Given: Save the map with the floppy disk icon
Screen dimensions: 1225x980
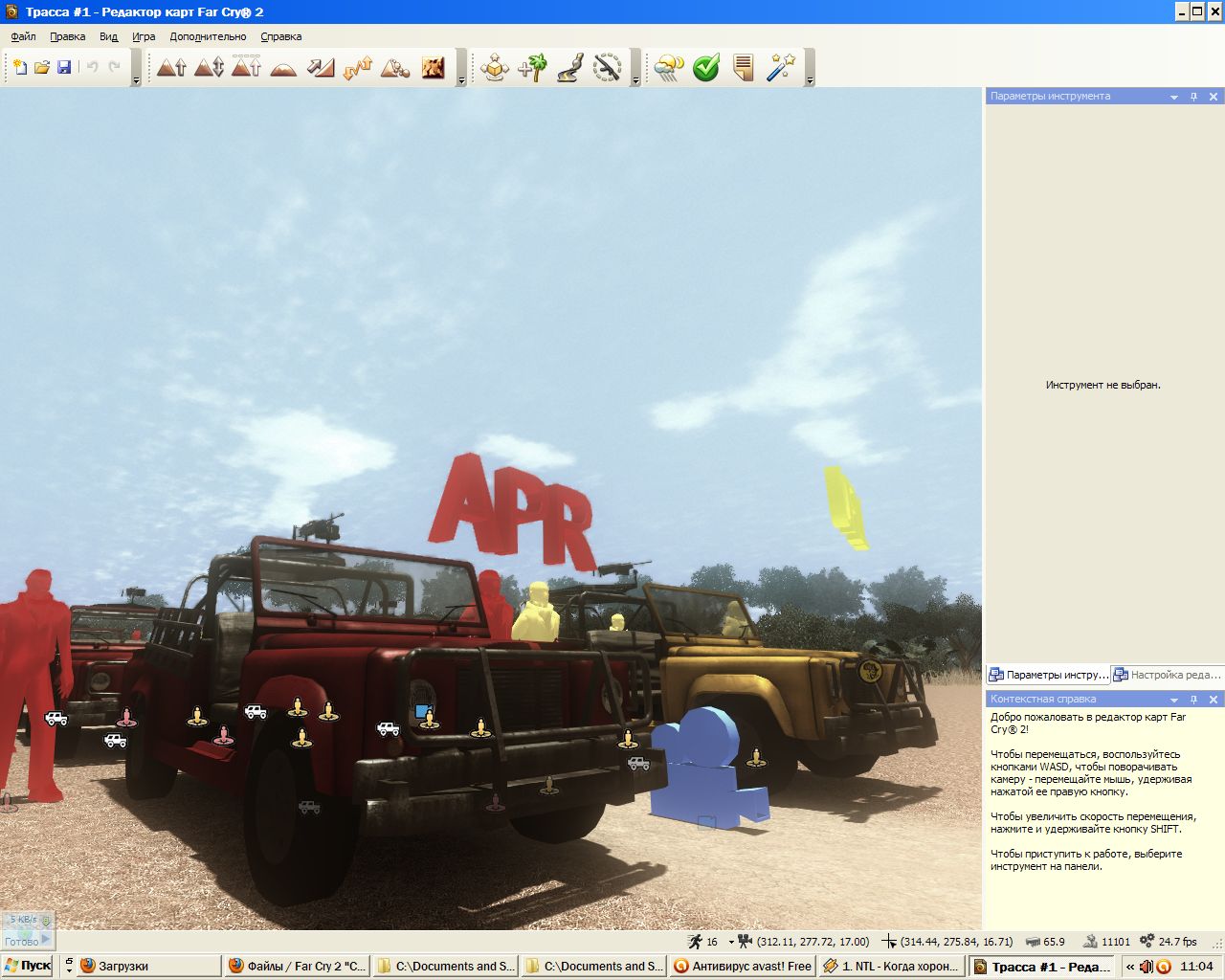Looking at the screenshot, I should [64, 67].
